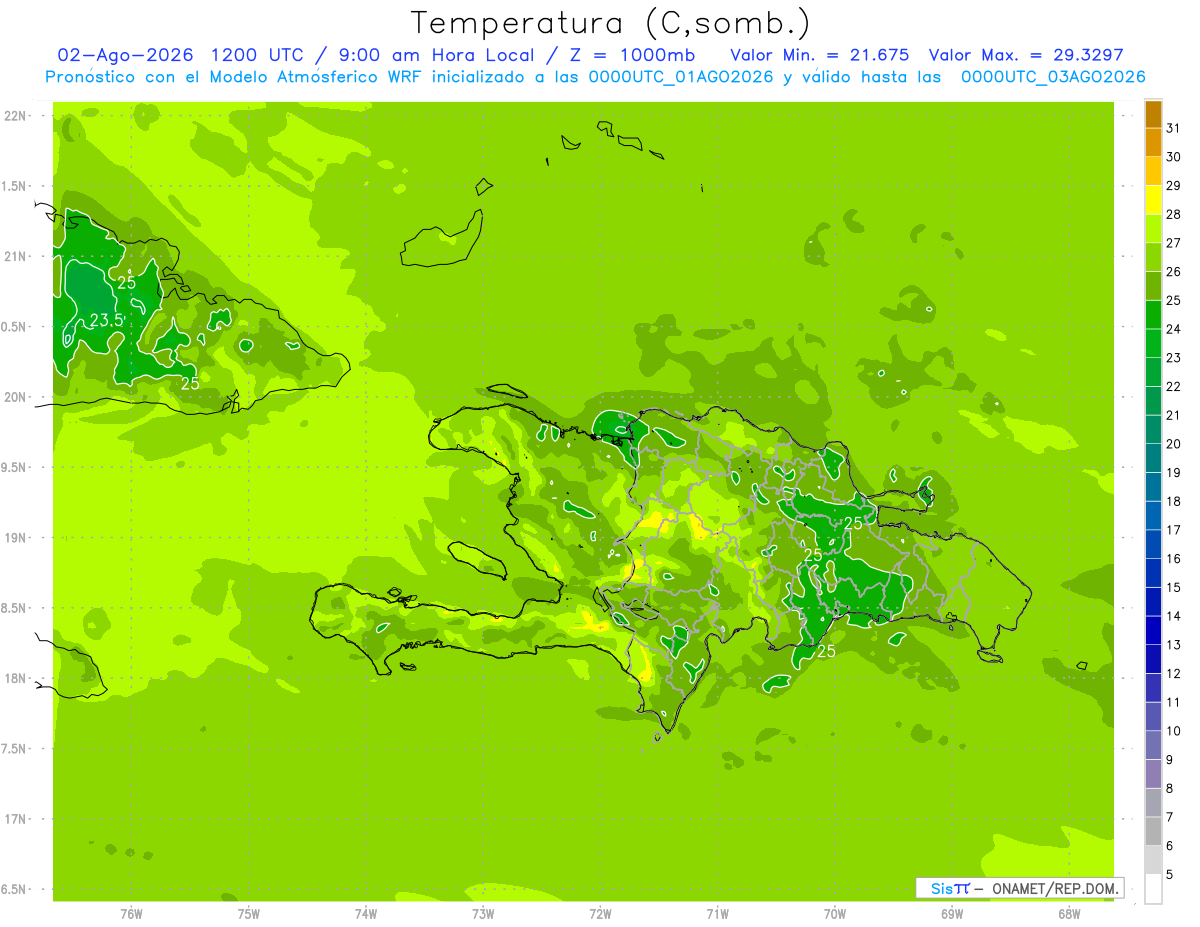This screenshot has width=1200, height=927.
Task: Click the '22N' latitude label
Action: coord(16,116)
